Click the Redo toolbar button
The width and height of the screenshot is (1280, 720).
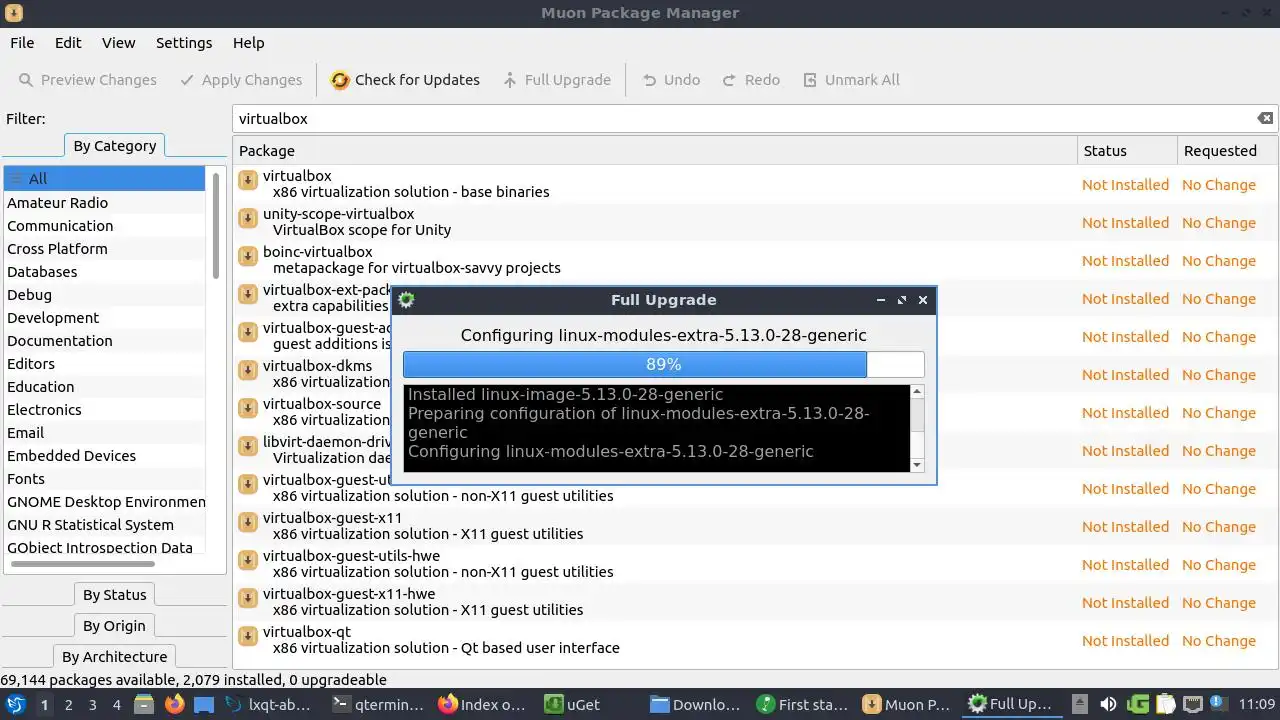pos(751,80)
